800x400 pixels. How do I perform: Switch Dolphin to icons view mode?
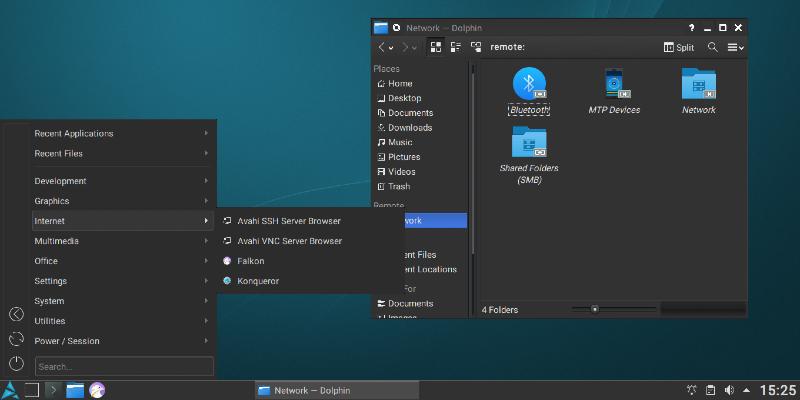(436, 47)
